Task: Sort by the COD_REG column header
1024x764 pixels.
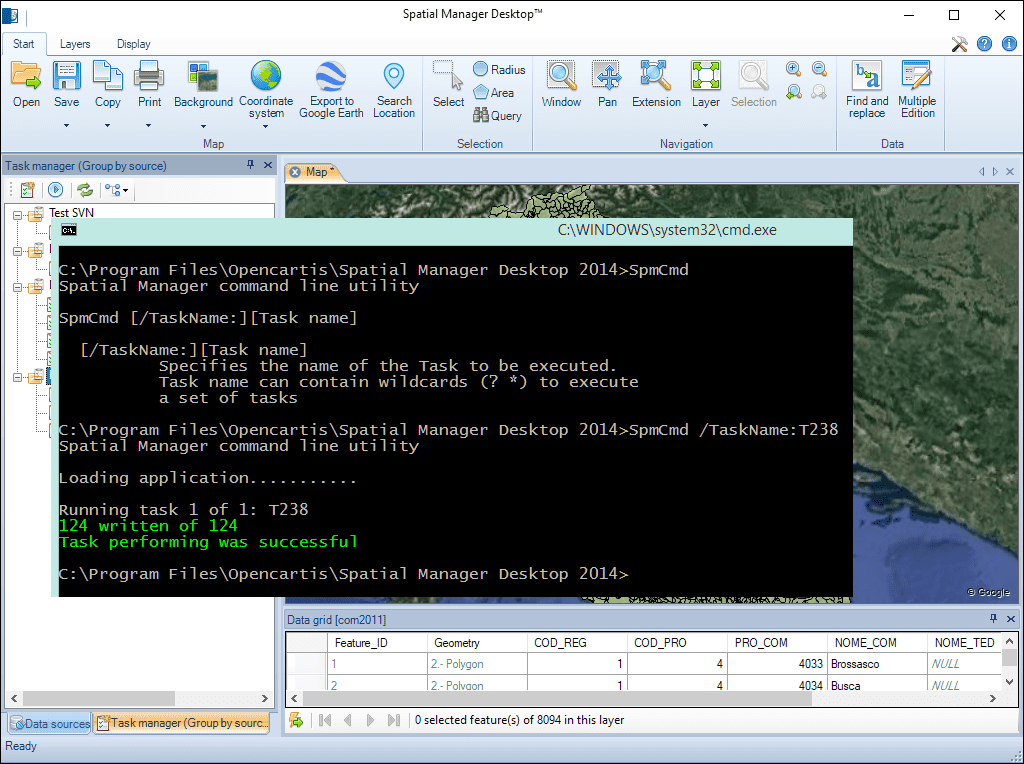Action: coord(577,643)
